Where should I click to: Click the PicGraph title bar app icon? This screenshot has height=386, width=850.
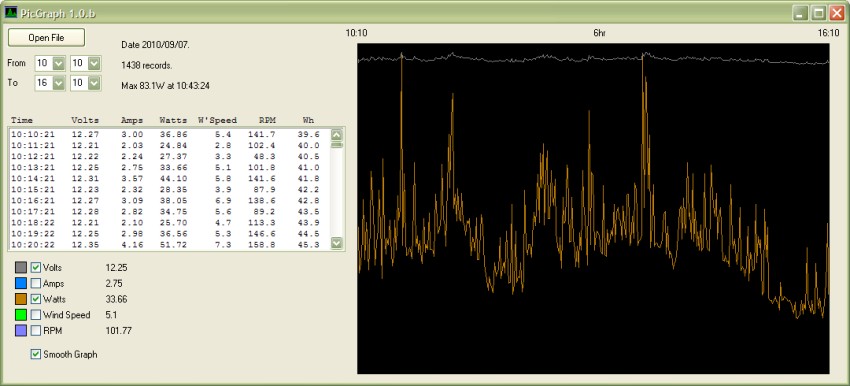click(11, 12)
